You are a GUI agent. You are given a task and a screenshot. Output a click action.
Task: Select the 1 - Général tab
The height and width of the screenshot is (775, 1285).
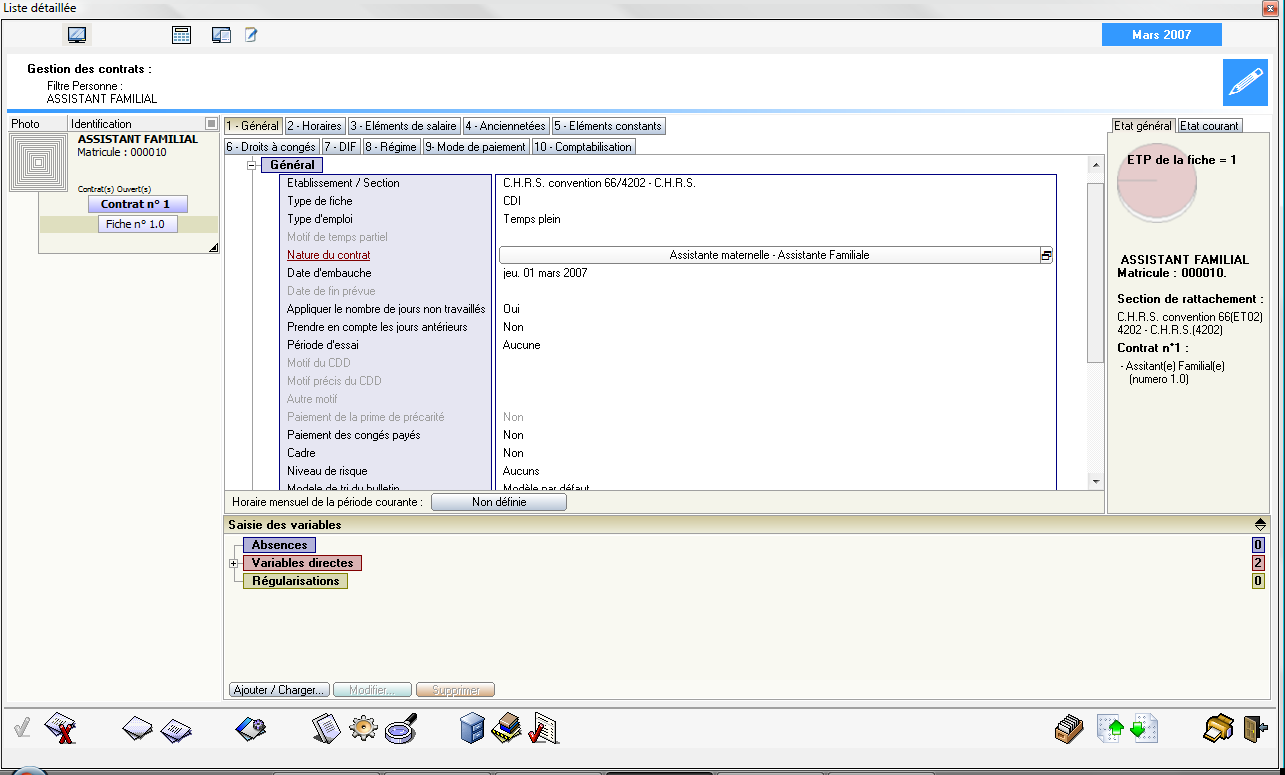click(x=253, y=126)
